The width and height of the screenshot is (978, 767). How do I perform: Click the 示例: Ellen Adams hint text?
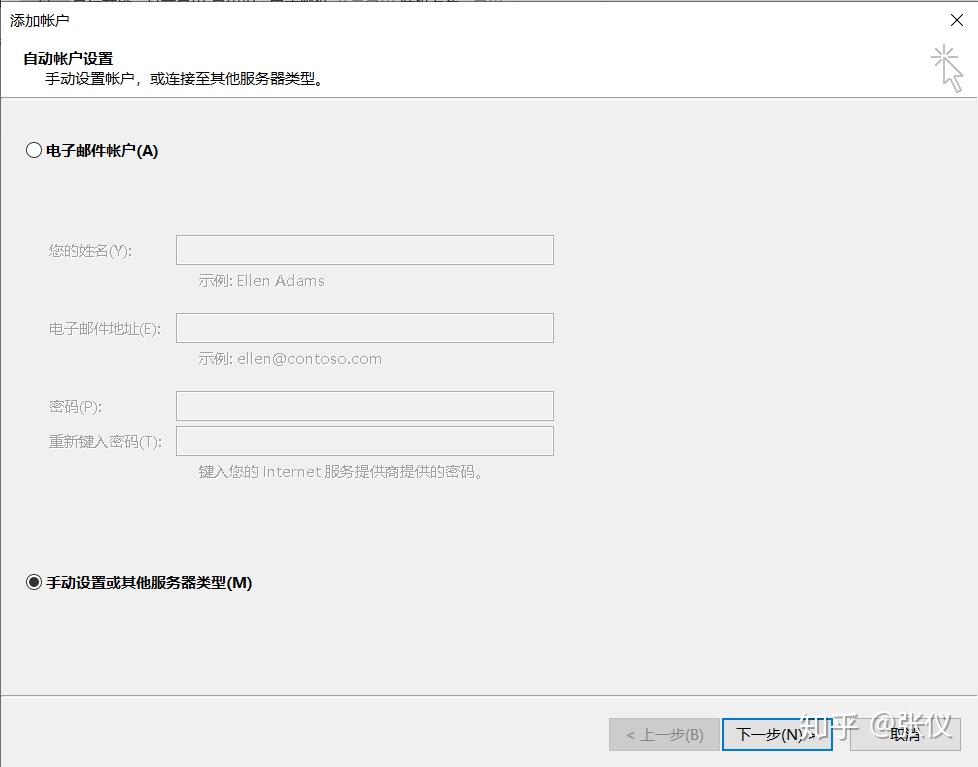[x=261, y=281]
